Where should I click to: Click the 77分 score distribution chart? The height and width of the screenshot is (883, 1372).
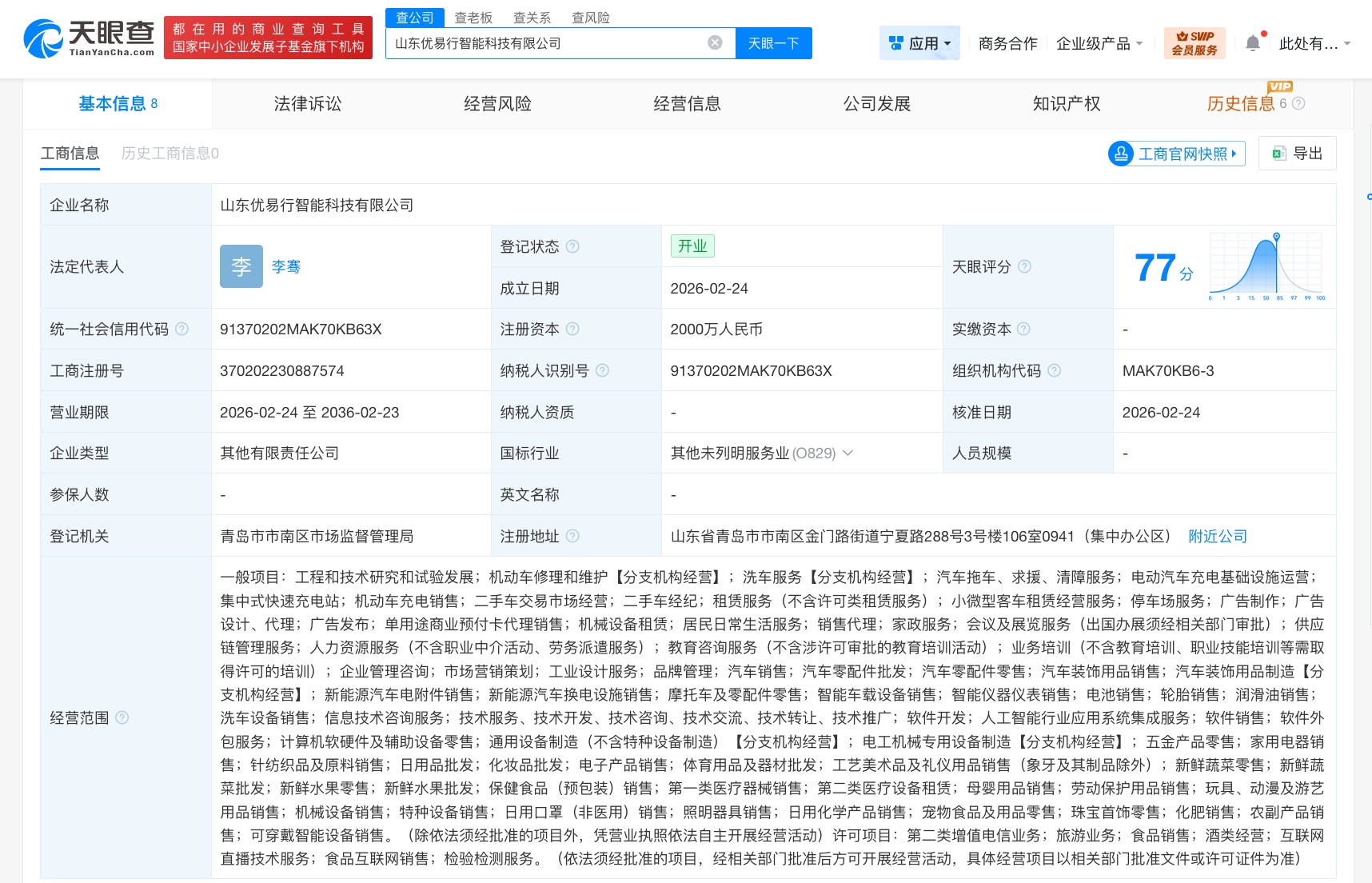pyautogui.click(x=1267, y=266)
